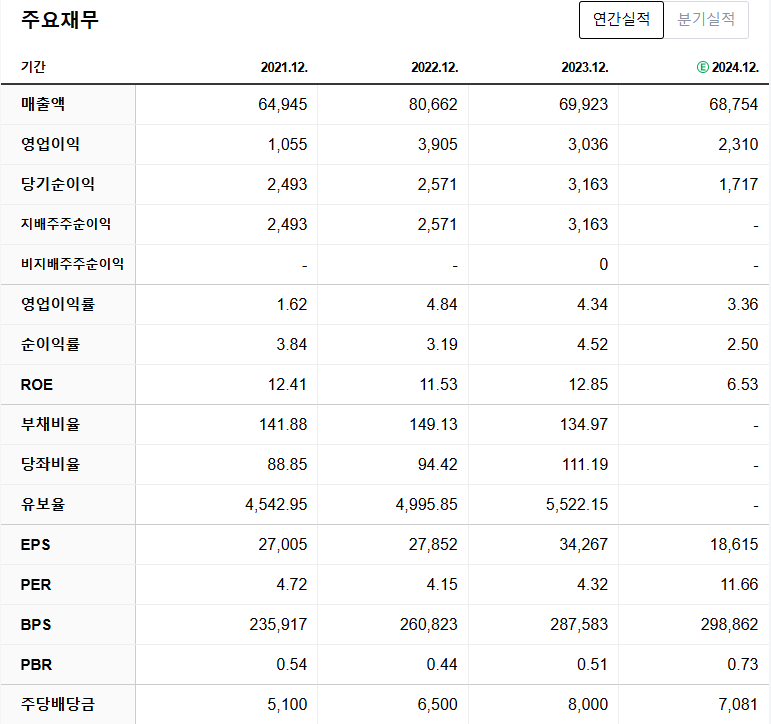Screen dimensions: 771x724
Task: Select PBR estimate 0.73
Action: tap(743, 664)
